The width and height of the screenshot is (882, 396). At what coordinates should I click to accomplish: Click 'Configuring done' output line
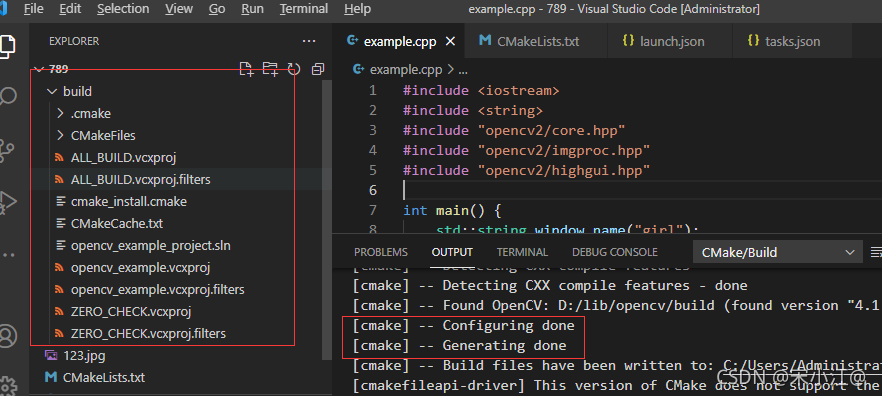tap(464, 325)
